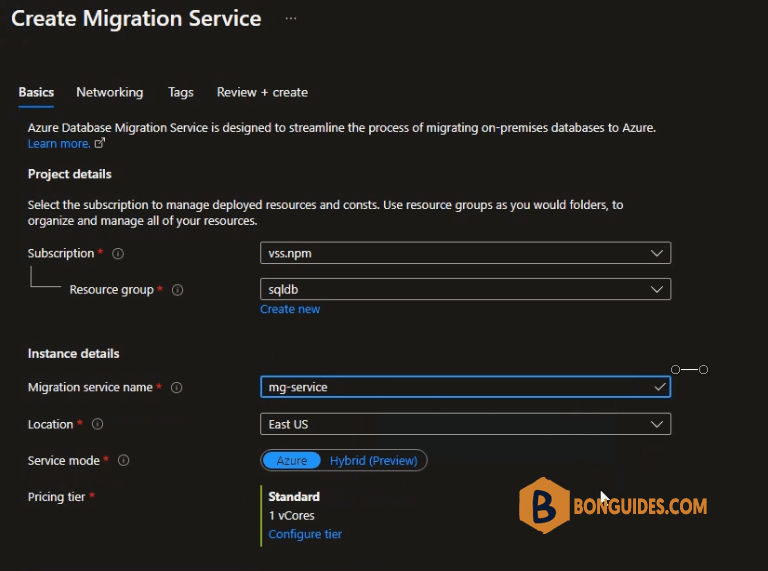This screenshot has width=768, height=571.
Task: Focus the Migration service name input field
Action: click(465, 387)
